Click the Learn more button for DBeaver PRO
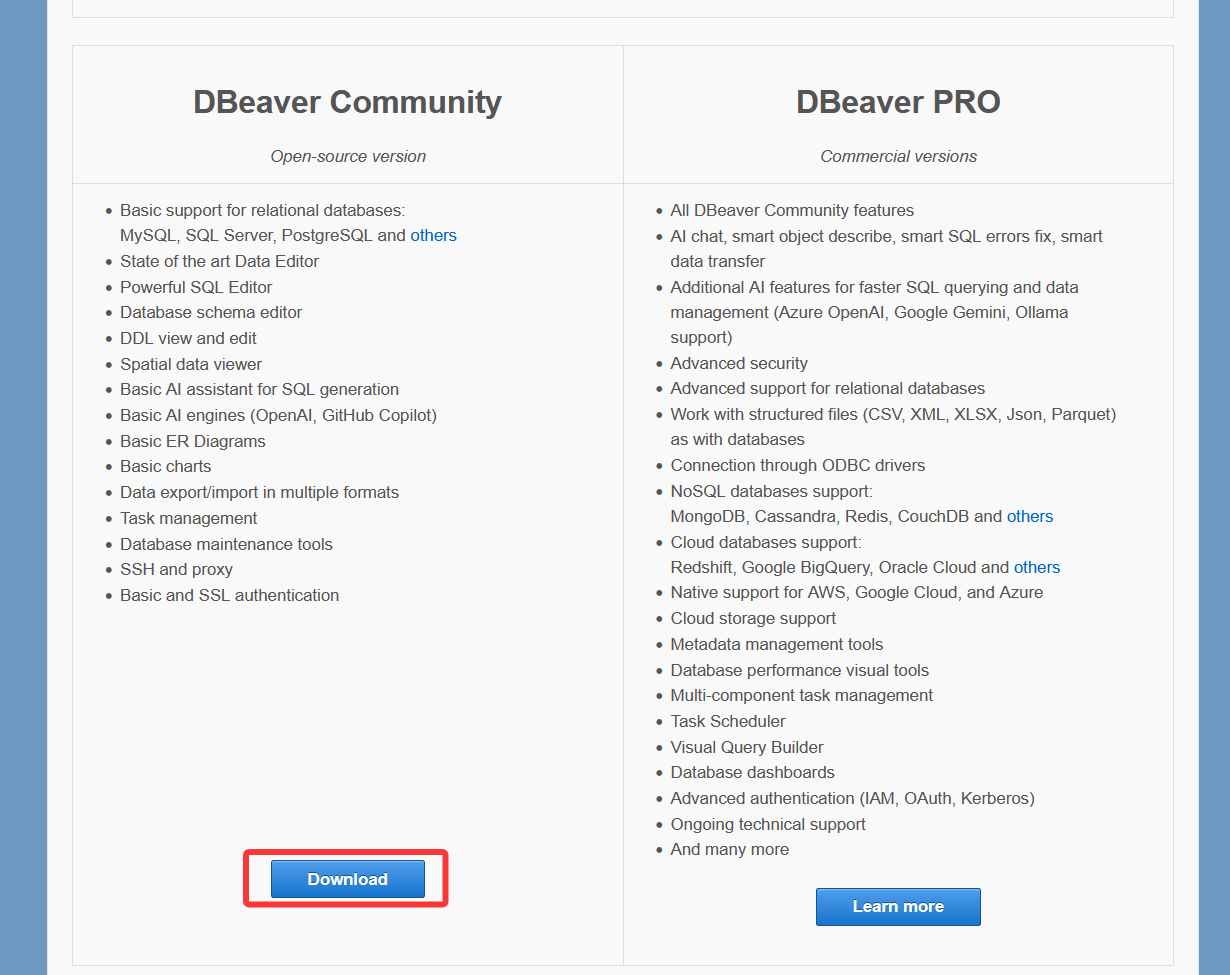Image resolution: width=1230 pixels, height=975 pixels. click(898, 906)
